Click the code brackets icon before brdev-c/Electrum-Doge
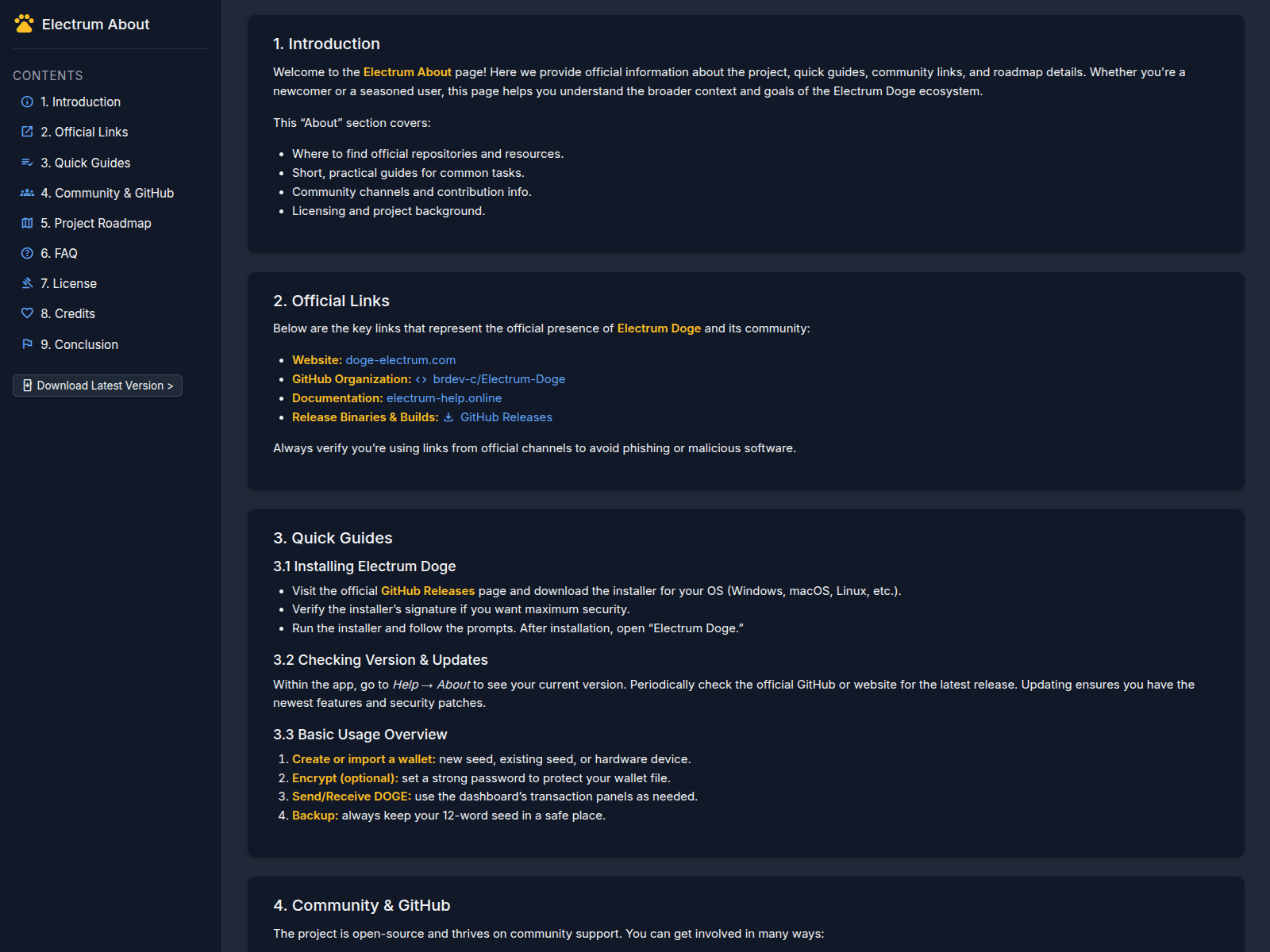The image size is (1270, 952). tap(421, 379)
